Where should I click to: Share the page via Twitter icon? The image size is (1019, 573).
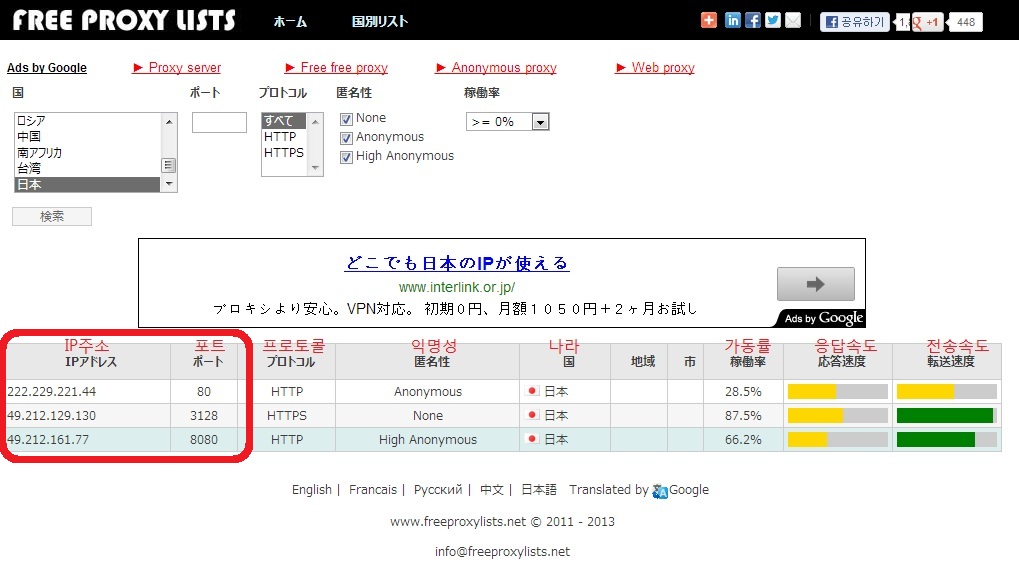773,21
